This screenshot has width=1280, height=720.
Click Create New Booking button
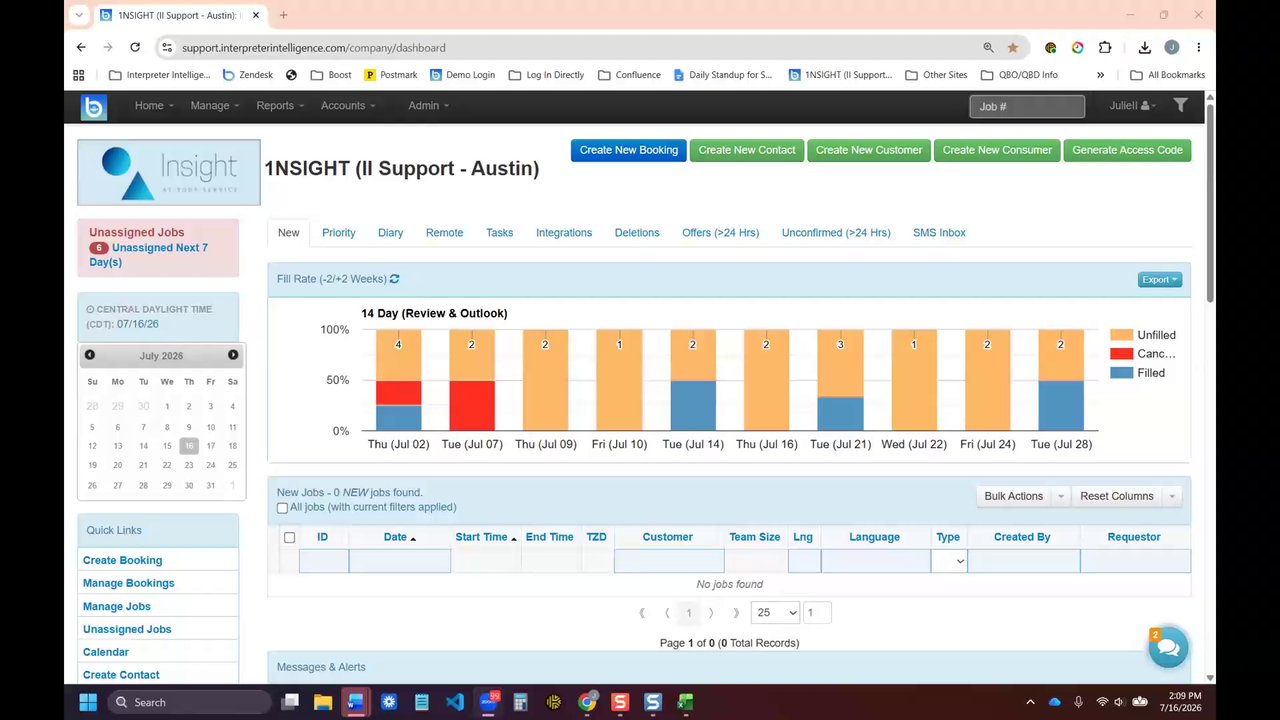629,150
